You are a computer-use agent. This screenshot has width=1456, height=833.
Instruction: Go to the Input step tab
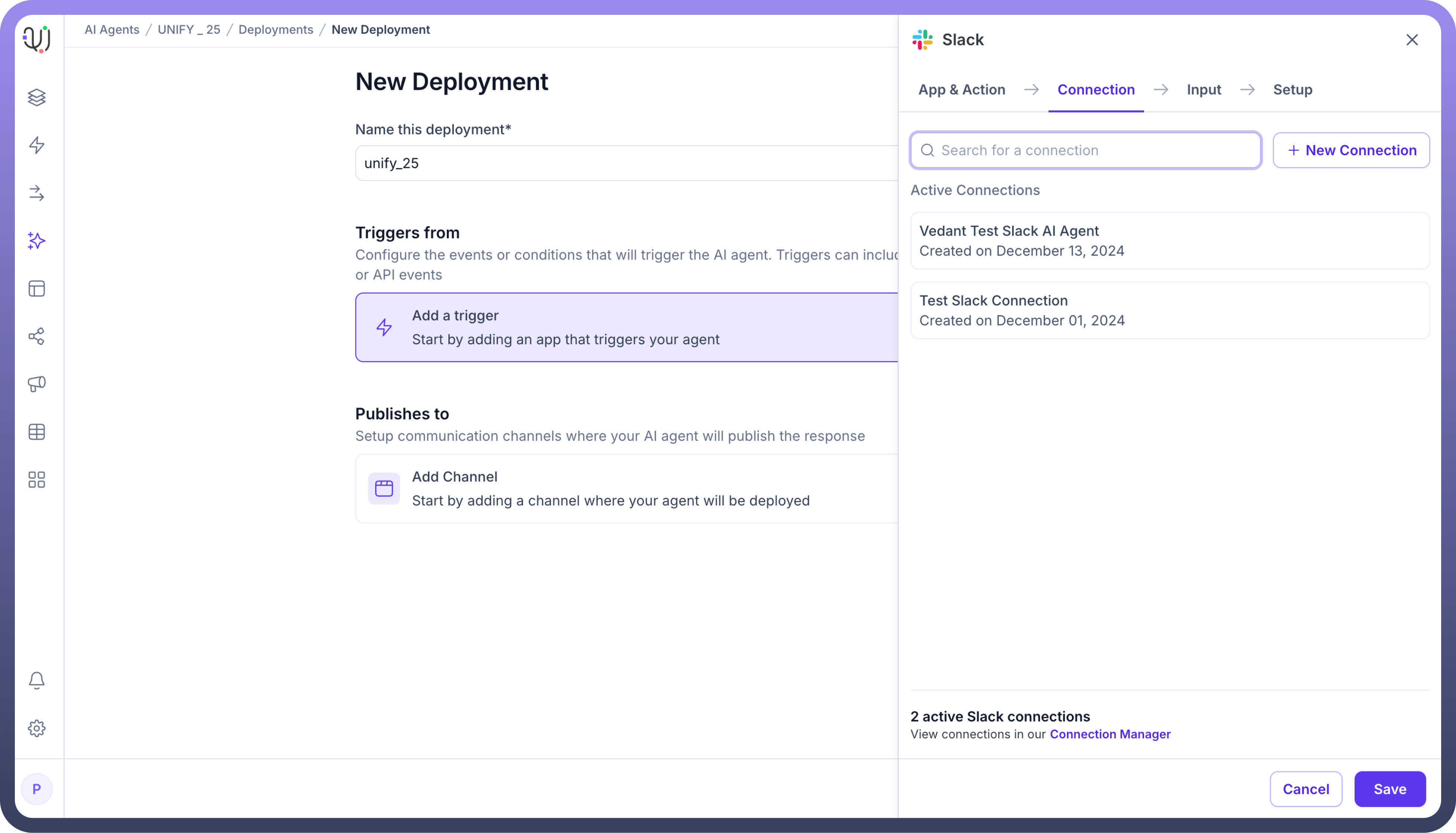(x=1204, y=90)
